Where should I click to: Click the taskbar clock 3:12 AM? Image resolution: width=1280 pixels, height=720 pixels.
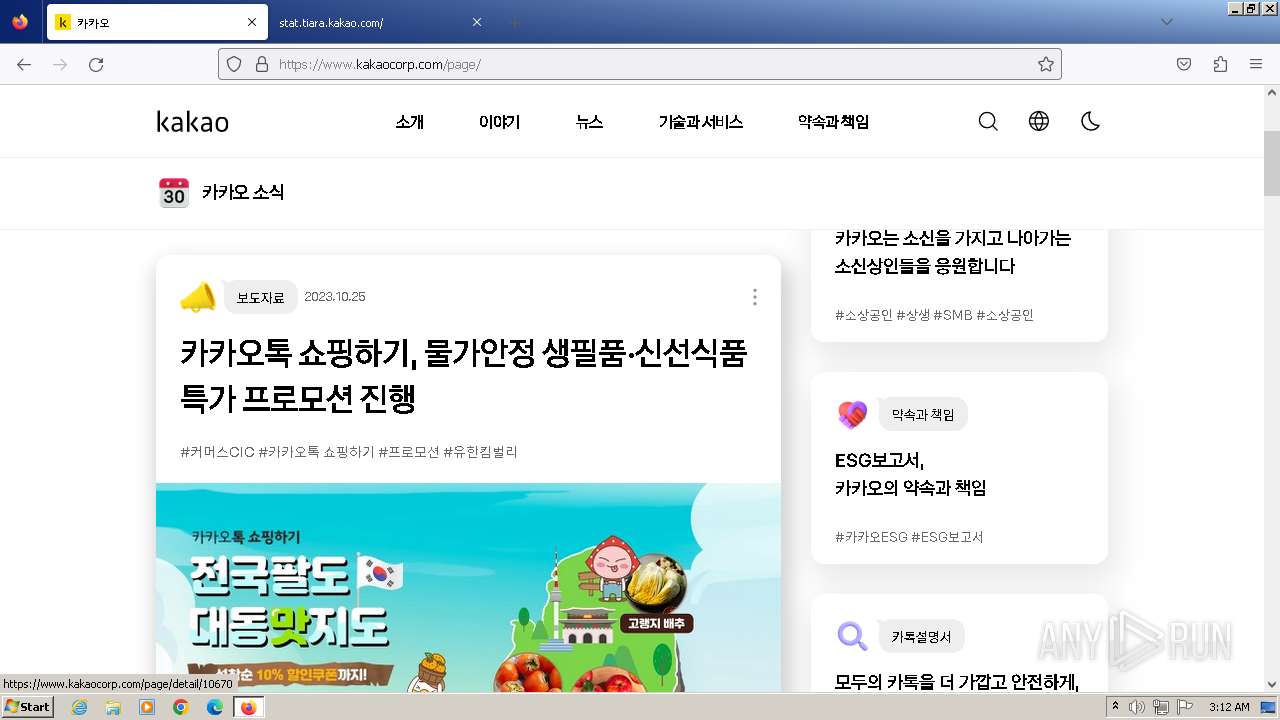click(1229, 707)
